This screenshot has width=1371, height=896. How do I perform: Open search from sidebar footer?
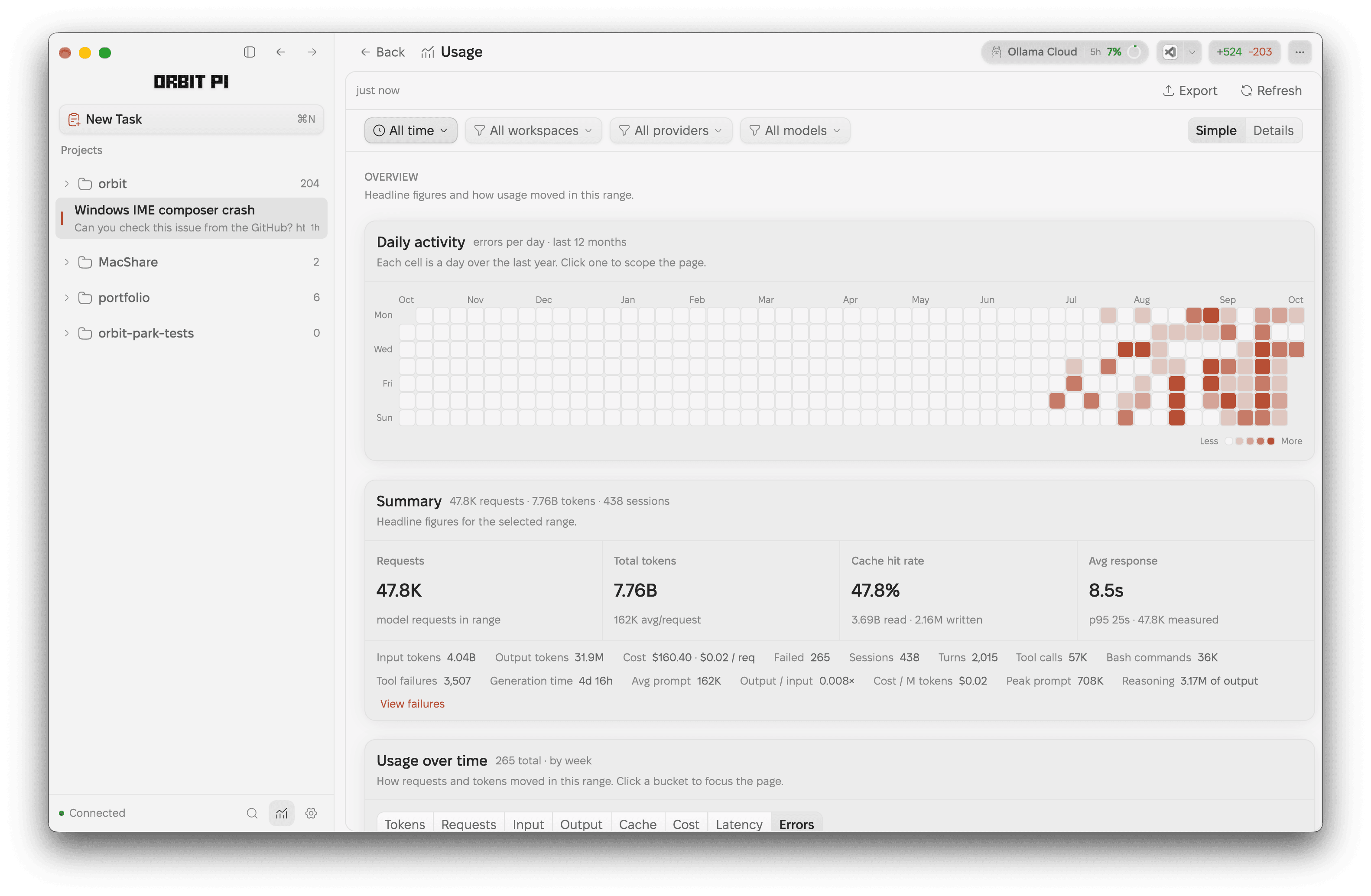[252, 812]
